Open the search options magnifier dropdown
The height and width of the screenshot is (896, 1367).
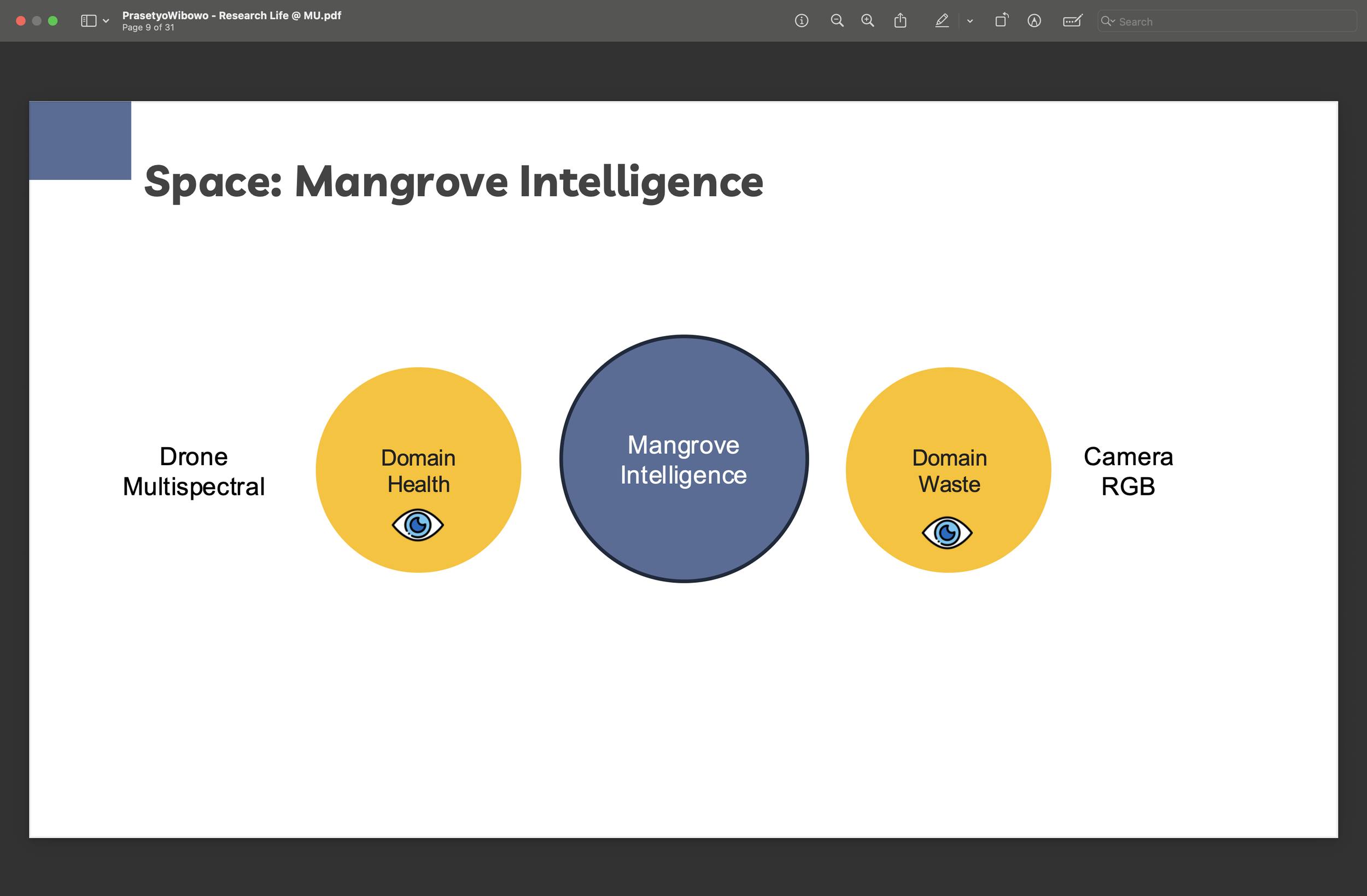click(1107, 21)
